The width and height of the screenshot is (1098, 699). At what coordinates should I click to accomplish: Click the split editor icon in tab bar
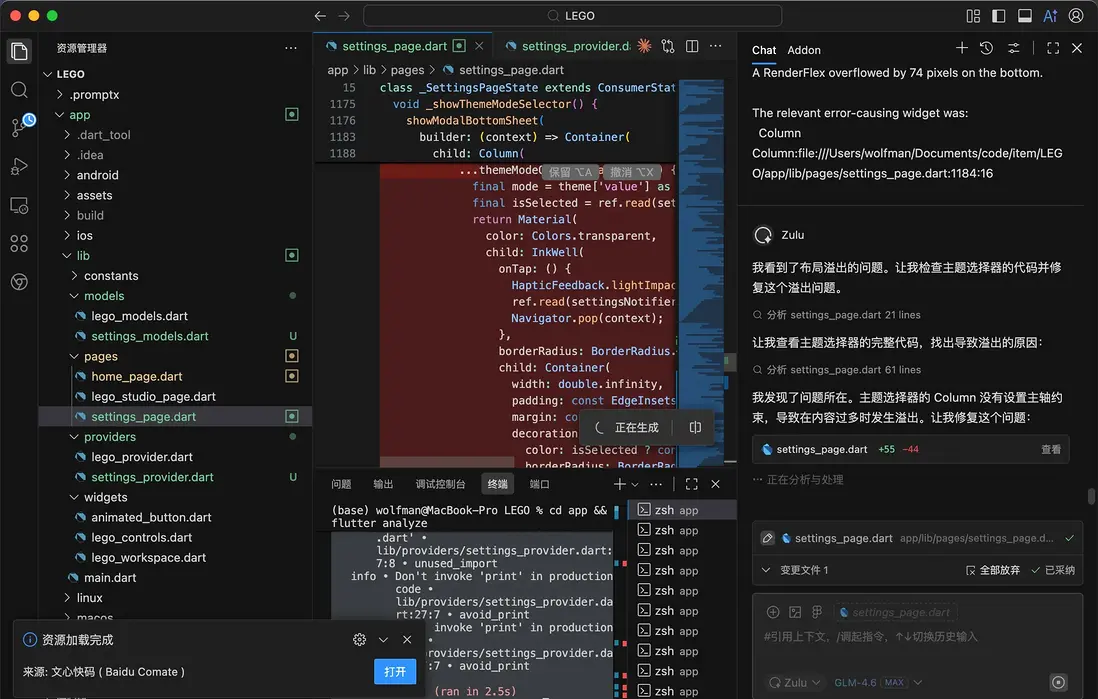692,46
